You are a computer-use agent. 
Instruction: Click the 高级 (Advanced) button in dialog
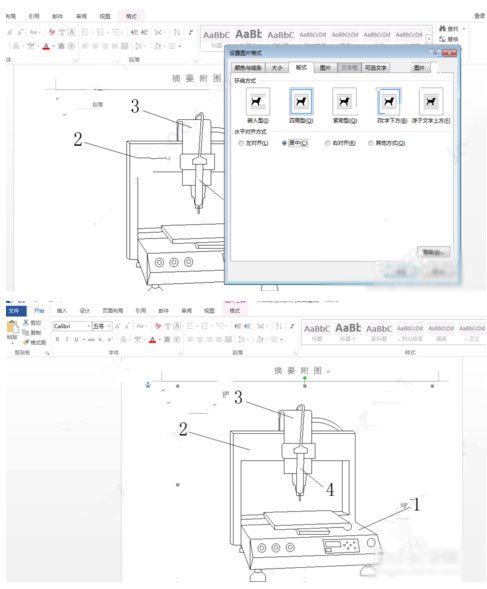tap(433, 252)
